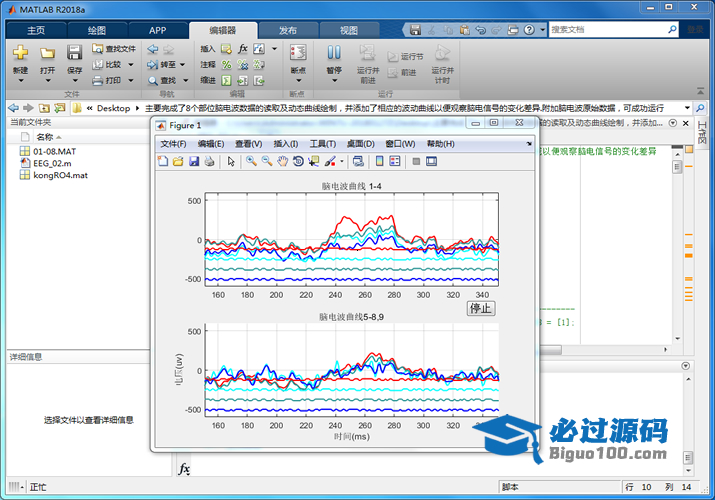Click the 比较 (Compare) button
715x500 pixels.
[108, 65]
